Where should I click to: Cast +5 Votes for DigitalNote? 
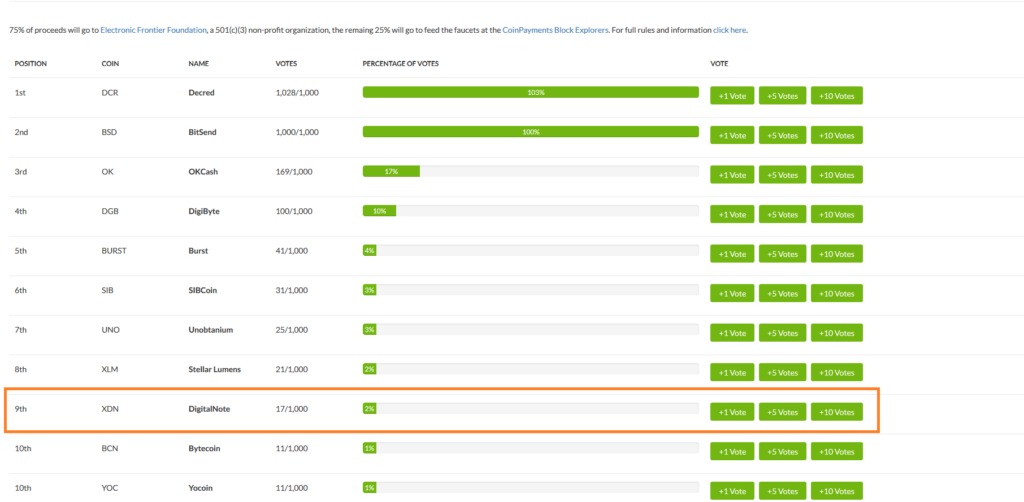[x=782, y=412]
